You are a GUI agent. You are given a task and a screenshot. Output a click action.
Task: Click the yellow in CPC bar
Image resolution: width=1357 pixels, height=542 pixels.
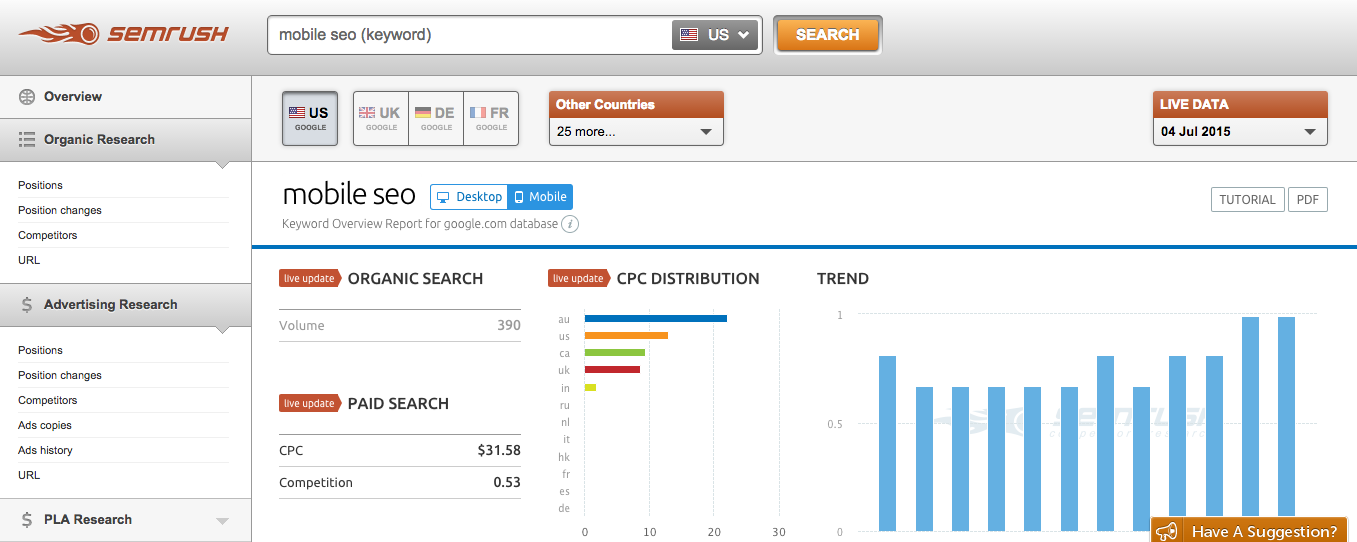click(590, 387)
